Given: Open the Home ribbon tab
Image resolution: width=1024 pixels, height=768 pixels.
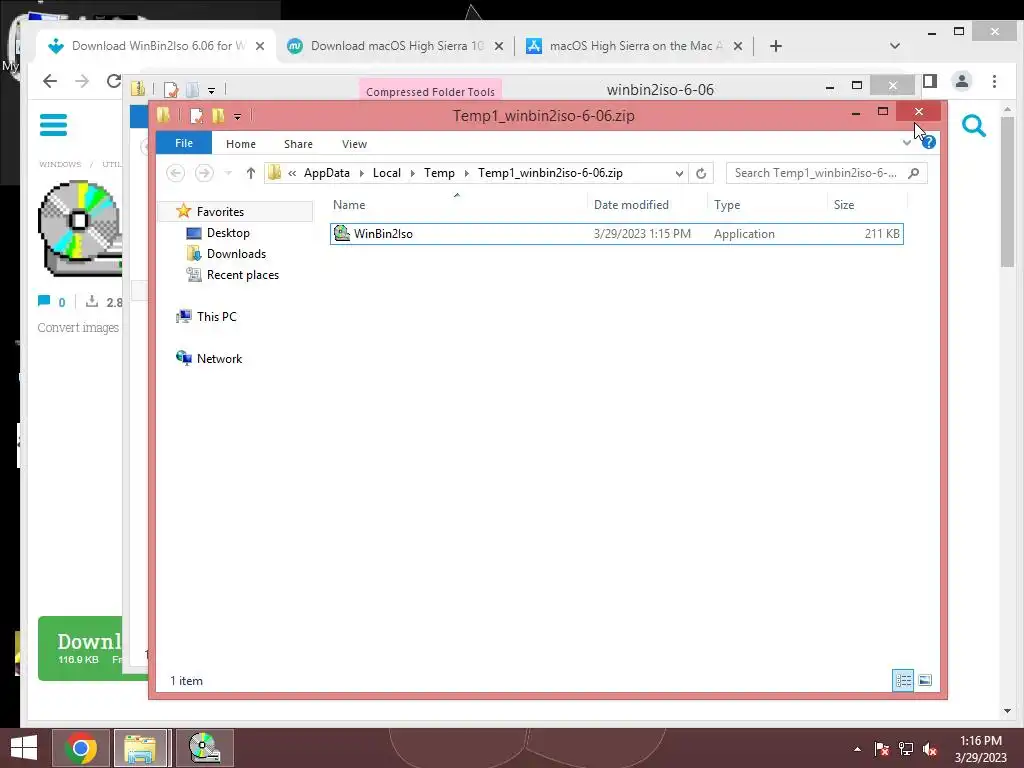Looking at the screenshot, I should (x=240, y=144).
